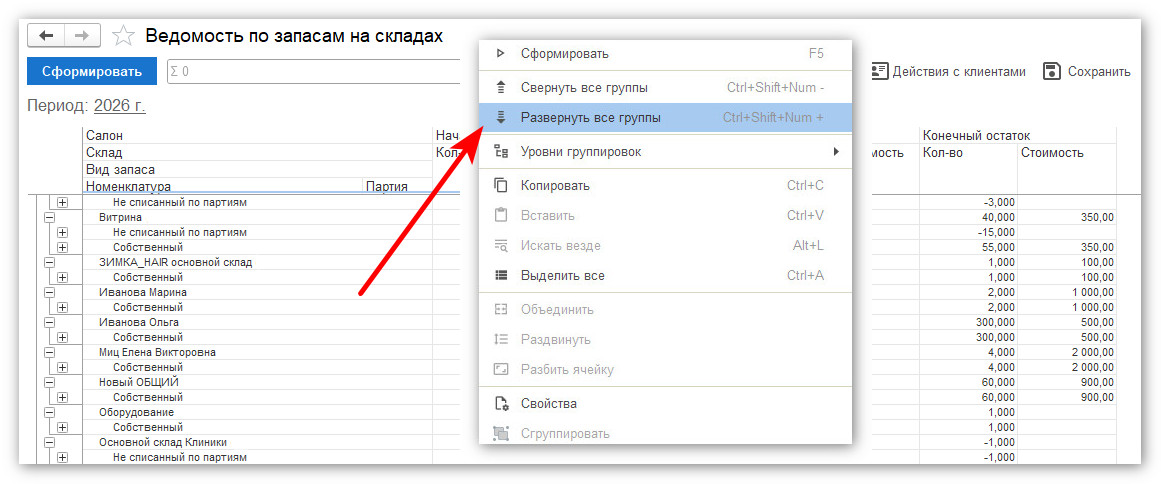The width and height of the screenshot is (1161, 484).
Task: Collapse the Основной склад Клиники group
Action: (50, 443)
